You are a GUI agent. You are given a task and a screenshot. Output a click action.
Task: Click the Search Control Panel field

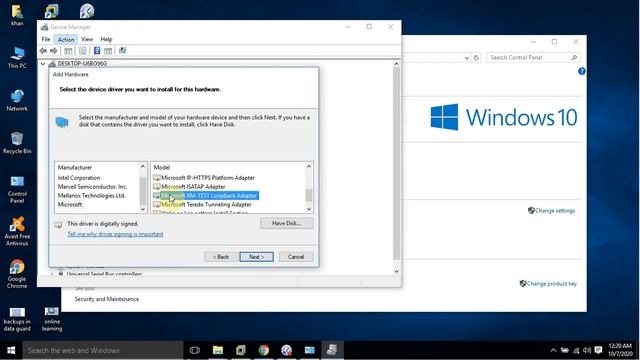tap(533, 58)
